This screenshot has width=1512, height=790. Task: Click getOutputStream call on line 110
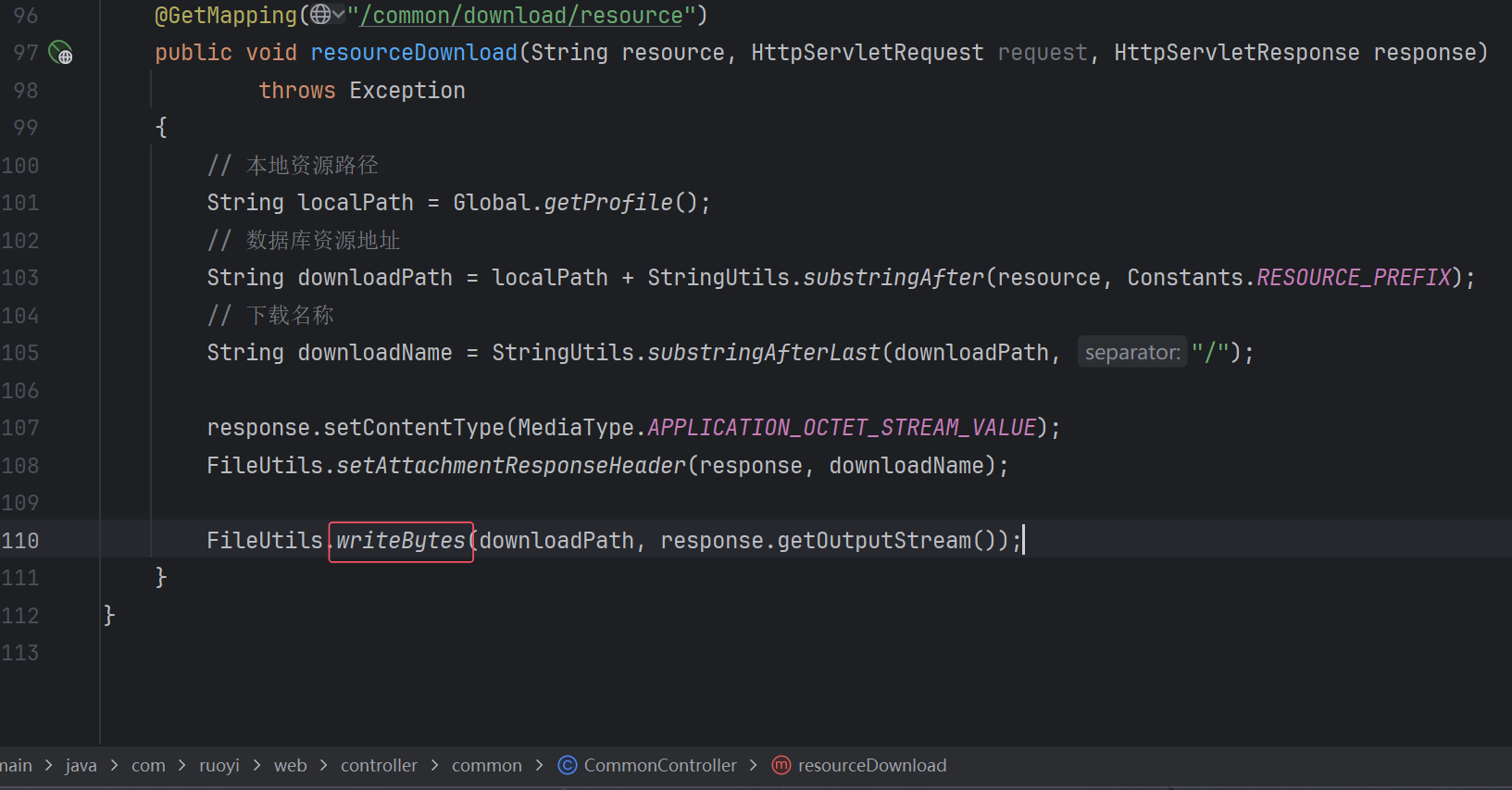coord(874,541)
